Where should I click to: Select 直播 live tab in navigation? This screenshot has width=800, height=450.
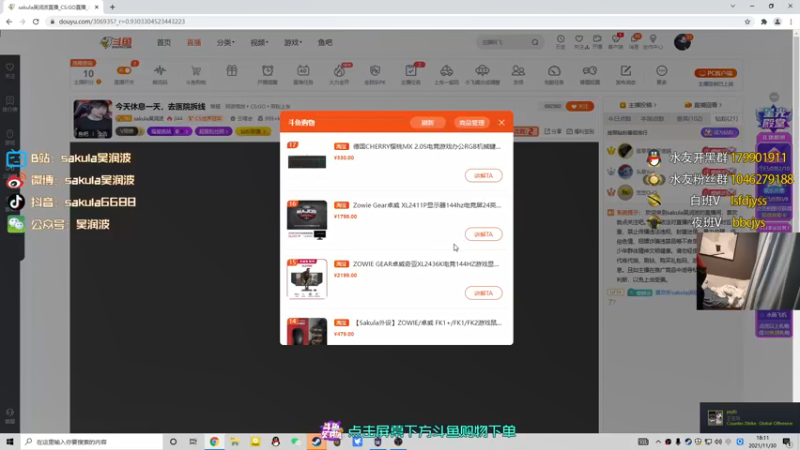point(194,42)
